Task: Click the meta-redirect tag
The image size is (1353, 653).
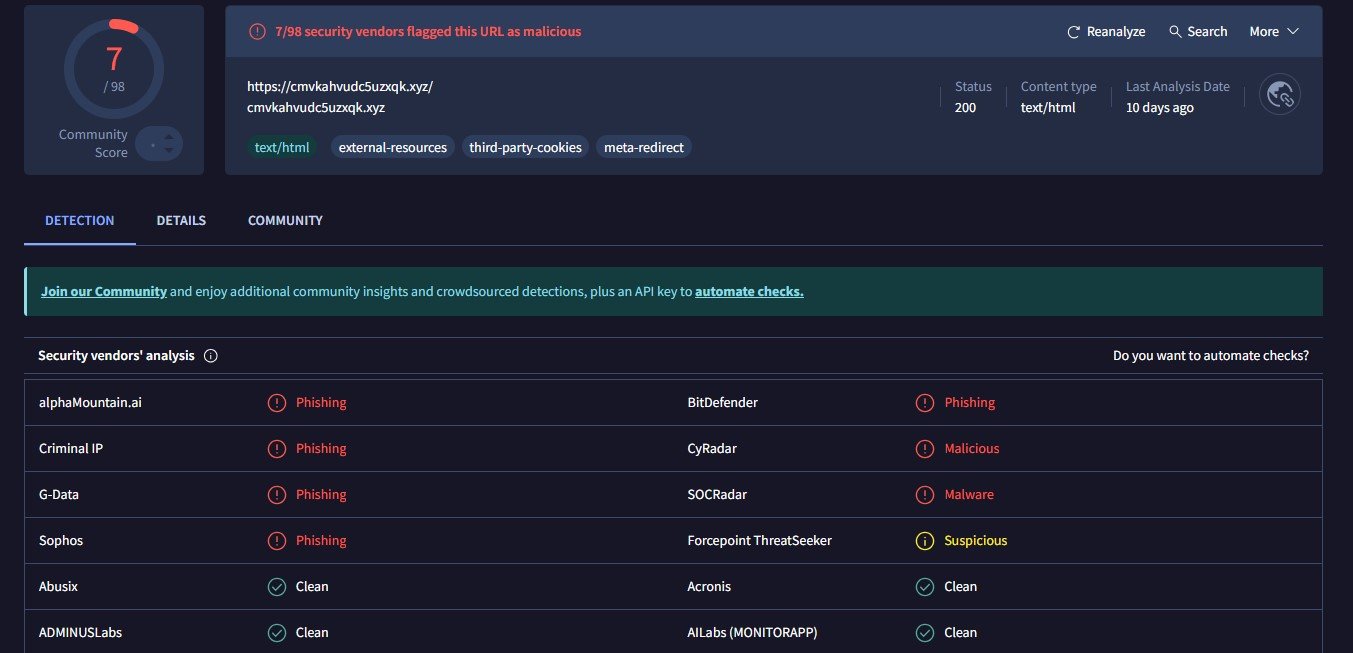Action: pyautogui.click(x=644, y=148)
